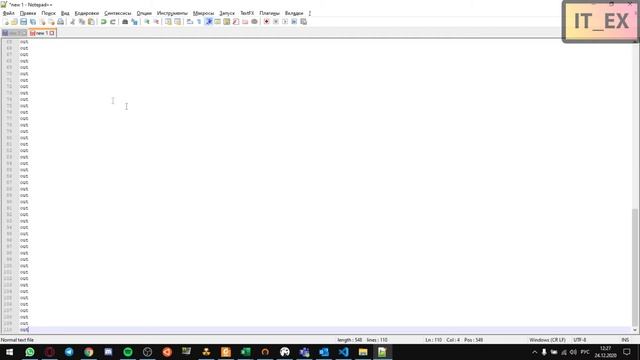The width and height of the screenshot is (640, 360).
Task: Open the Вкладки menu
Action: 294,13
